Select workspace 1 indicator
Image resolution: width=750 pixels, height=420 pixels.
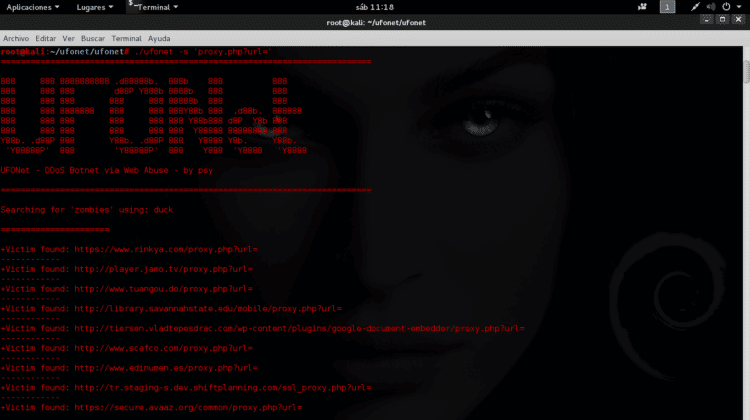[667, 7]
